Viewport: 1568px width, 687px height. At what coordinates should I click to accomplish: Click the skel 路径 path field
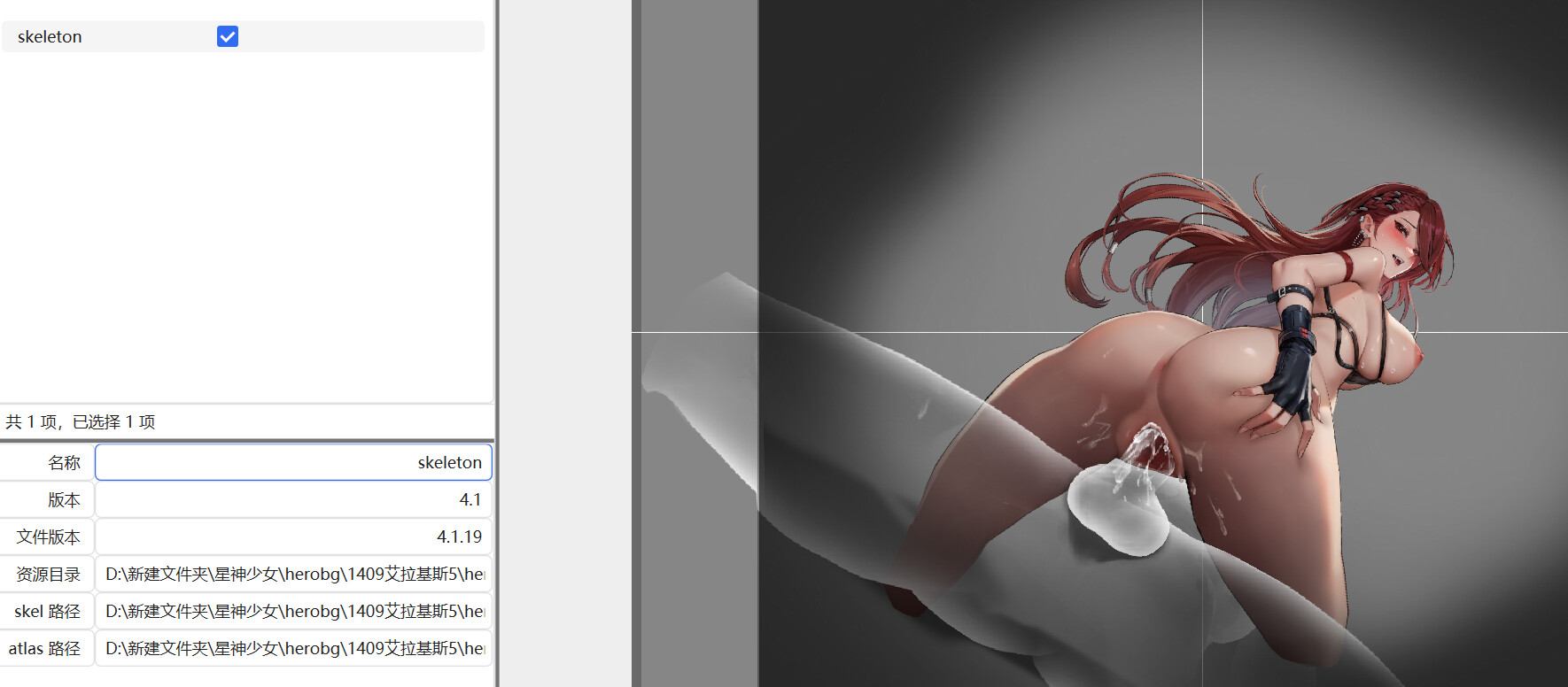293,611
